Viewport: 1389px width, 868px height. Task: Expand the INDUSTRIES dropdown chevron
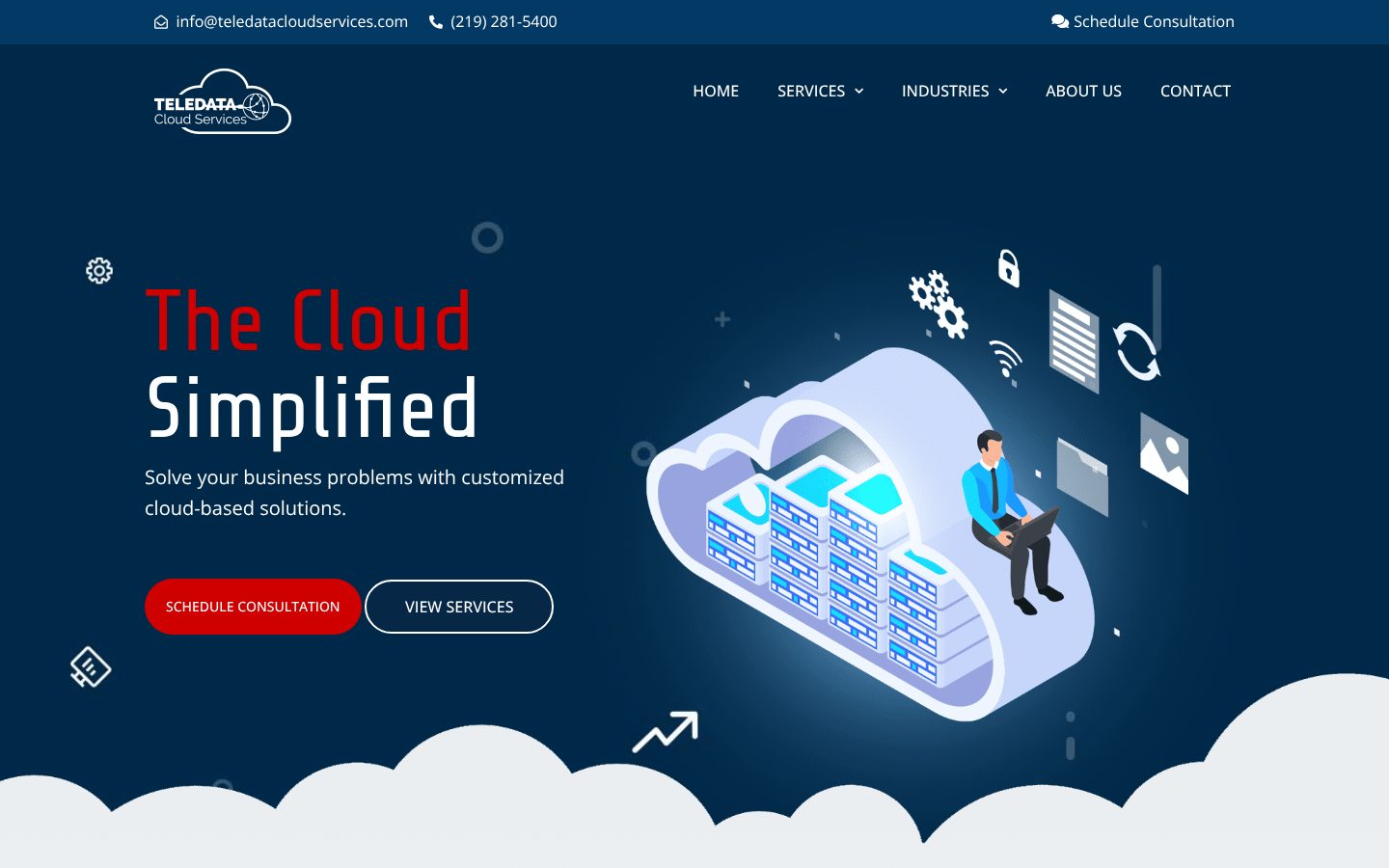(1002, 91)
